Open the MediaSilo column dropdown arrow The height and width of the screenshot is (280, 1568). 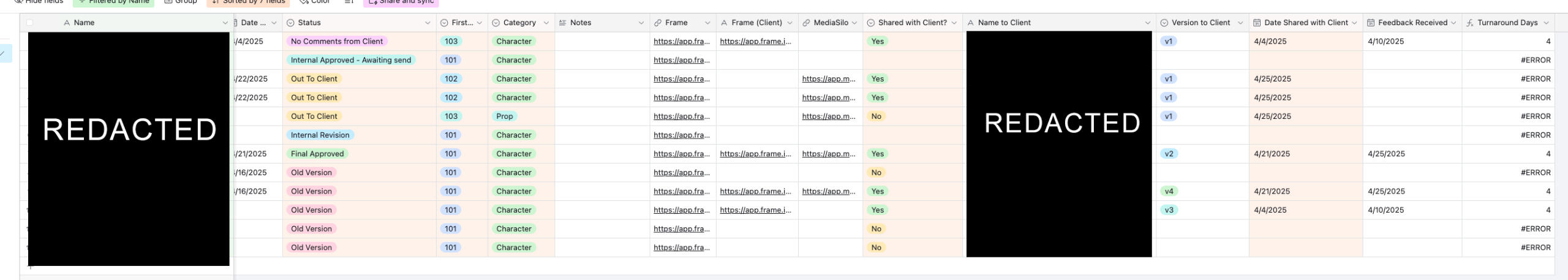[x=854, y=23]
